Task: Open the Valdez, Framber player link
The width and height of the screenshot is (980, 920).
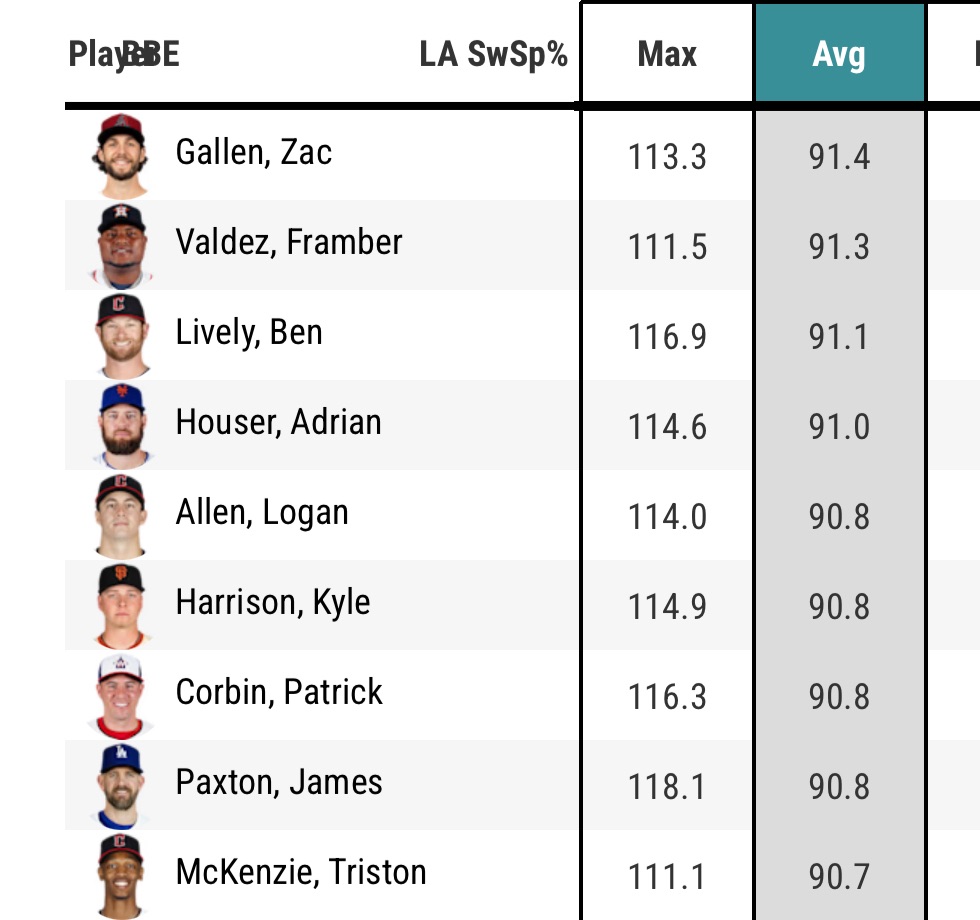Action: (x=289, y=243)
